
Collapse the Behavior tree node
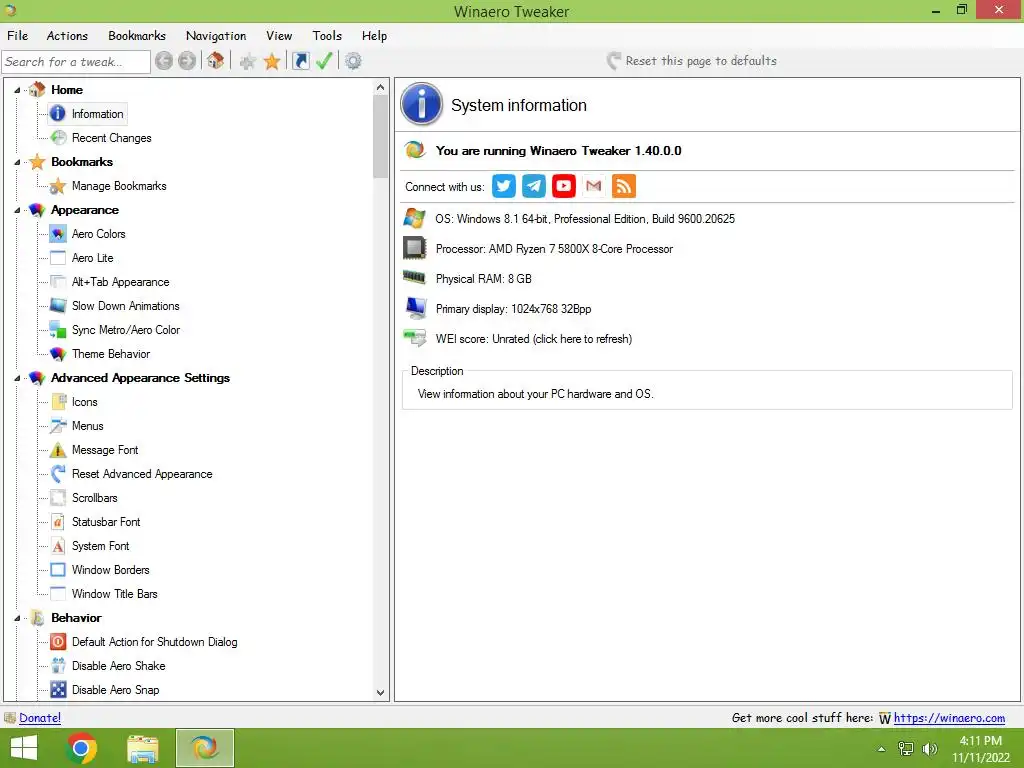17,618
